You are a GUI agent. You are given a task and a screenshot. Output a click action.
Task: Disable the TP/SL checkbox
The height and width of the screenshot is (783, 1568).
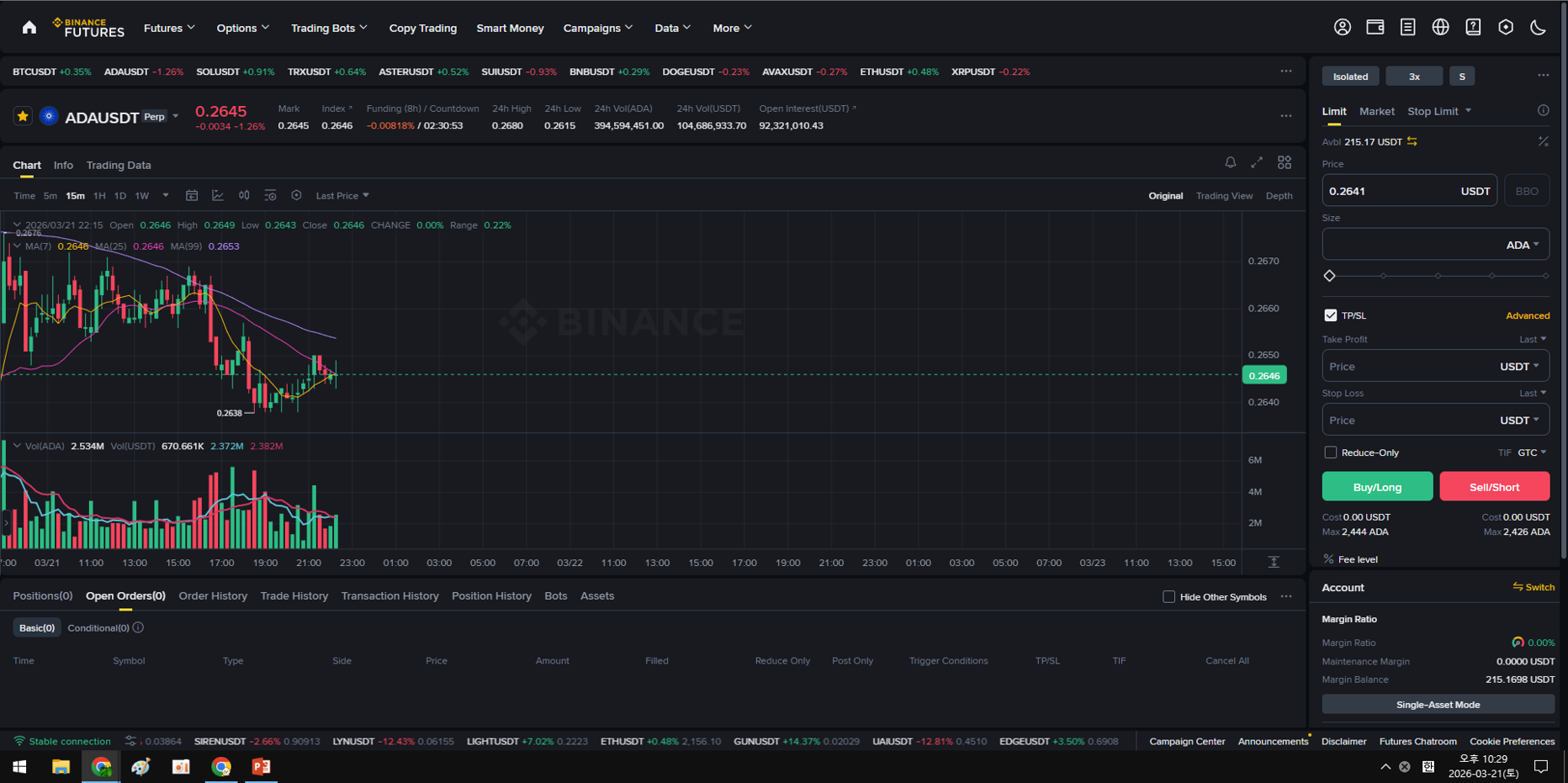1330,315
